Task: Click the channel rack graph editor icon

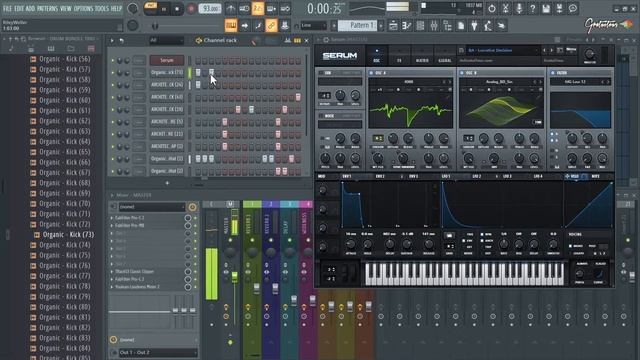Action: click(288, 40)
